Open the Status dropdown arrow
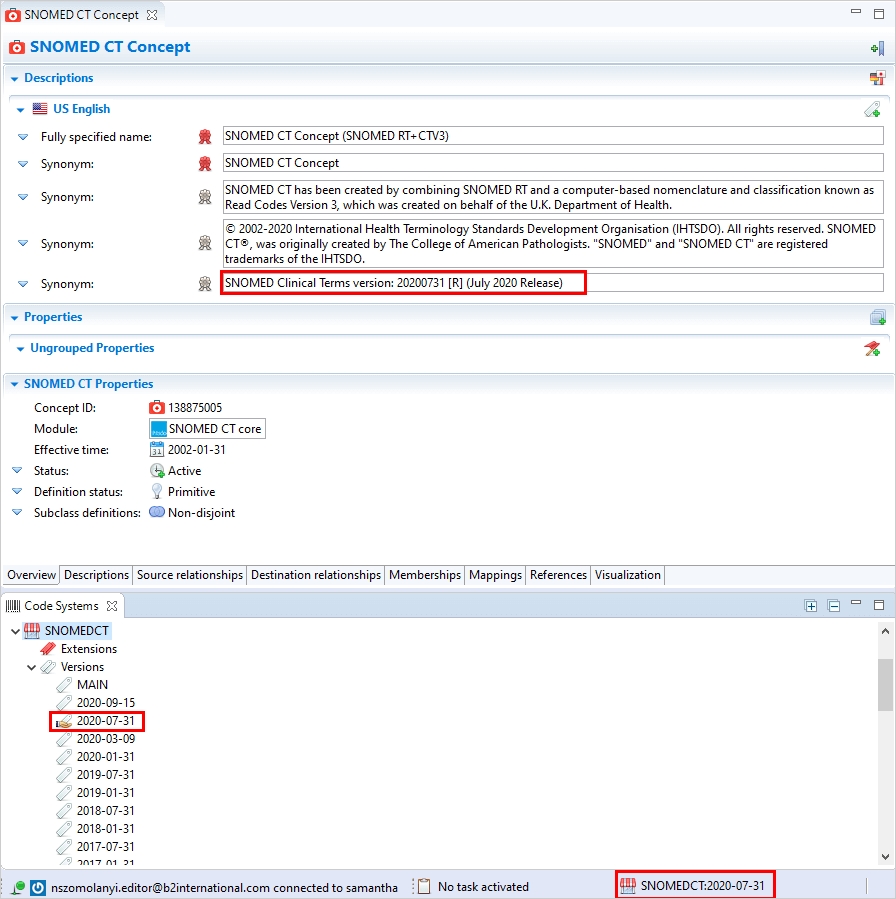Viewport: 896px width, 899px height. 17,471
